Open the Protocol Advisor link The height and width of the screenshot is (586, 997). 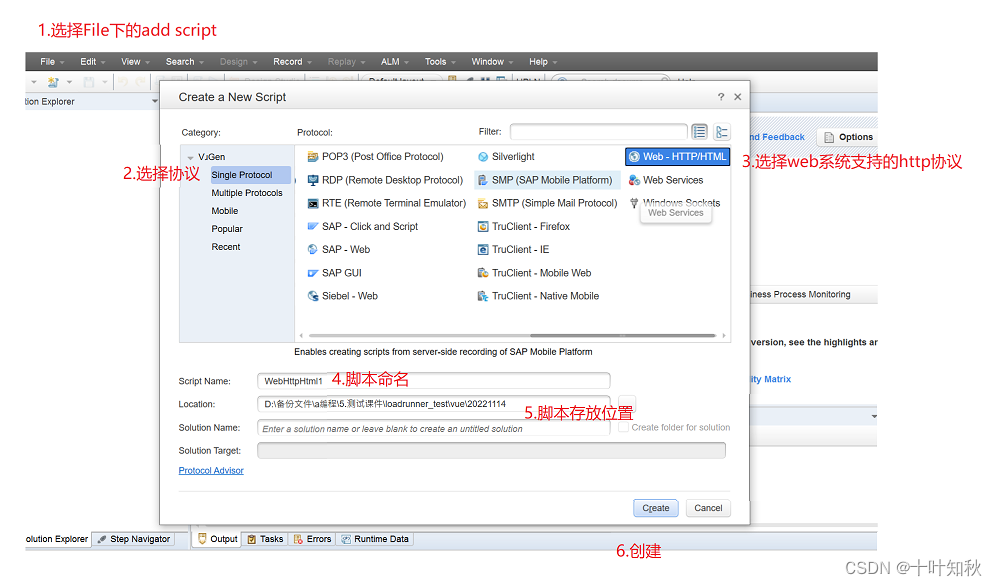[211, 470]
